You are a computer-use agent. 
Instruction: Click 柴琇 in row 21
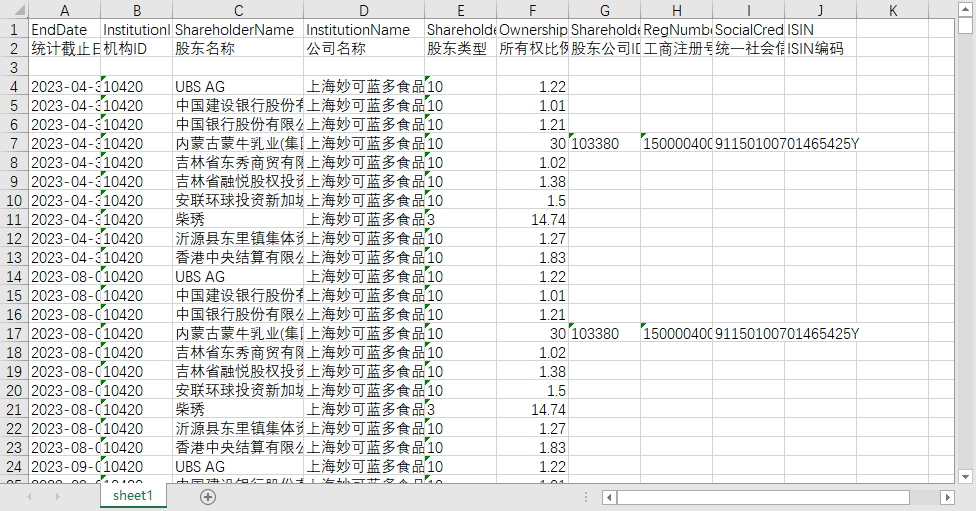pos(238,409)
